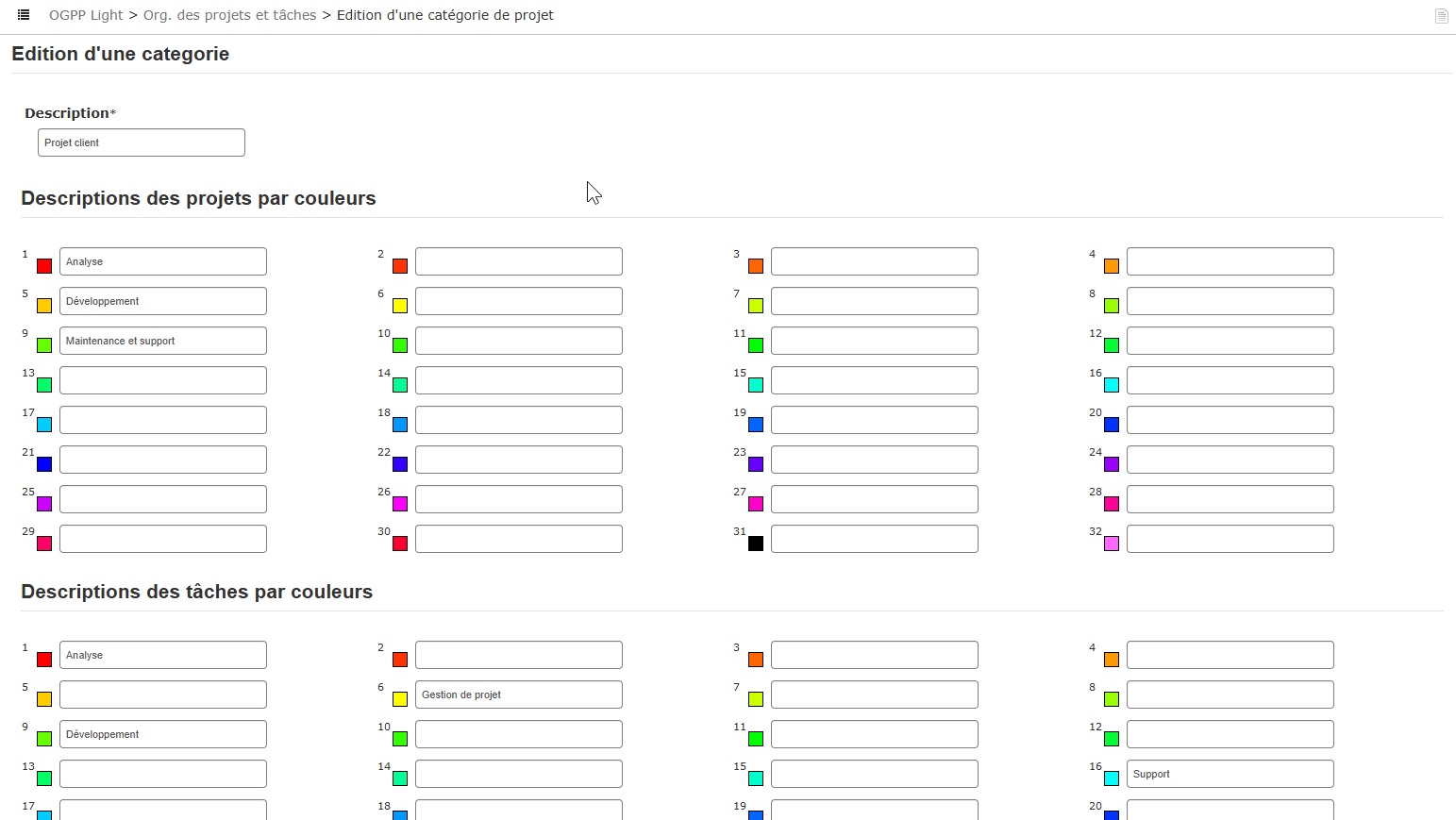Click the red swatch for project color 1
The width and height of the screenshot is (1456, 820).
pos(44,266)
